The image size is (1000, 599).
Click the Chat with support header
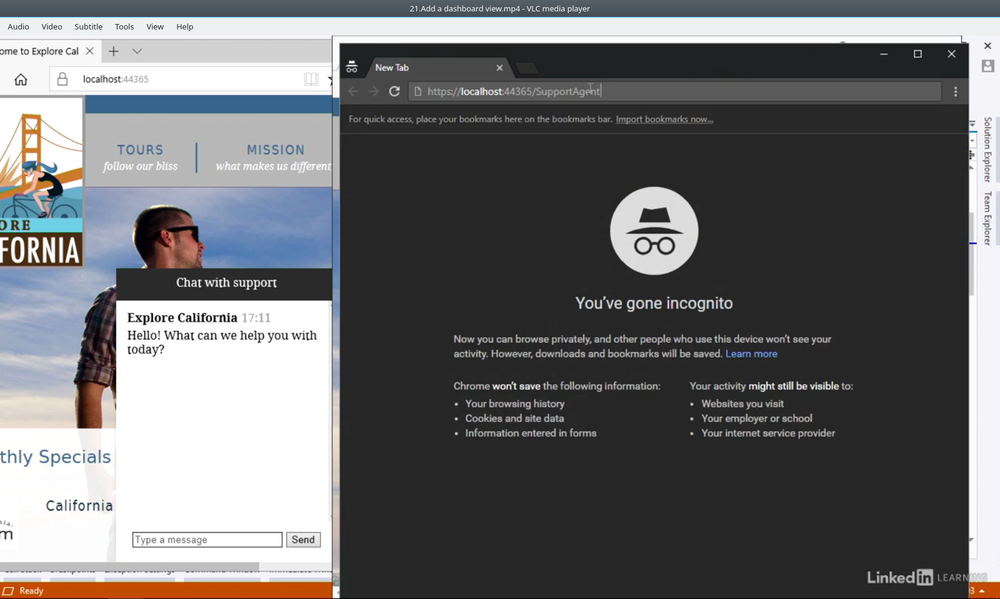226,283
